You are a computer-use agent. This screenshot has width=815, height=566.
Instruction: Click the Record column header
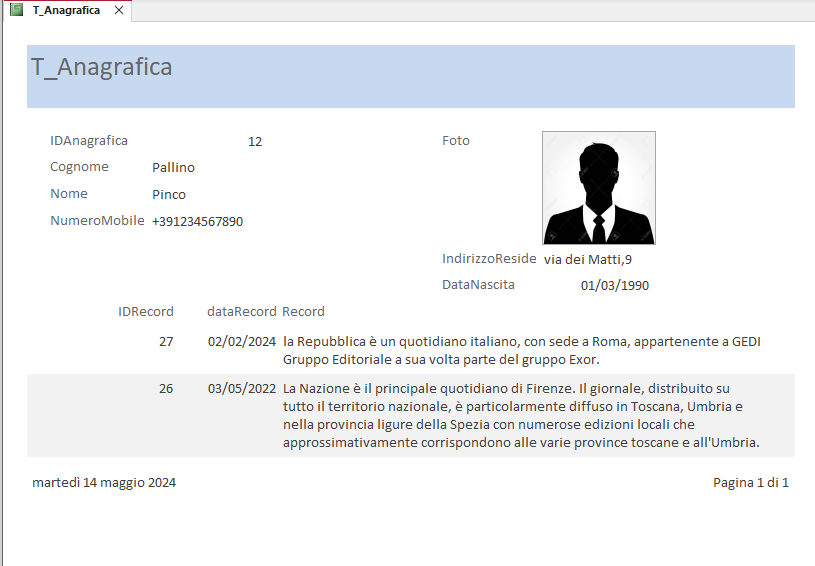[x=304, y=311]
